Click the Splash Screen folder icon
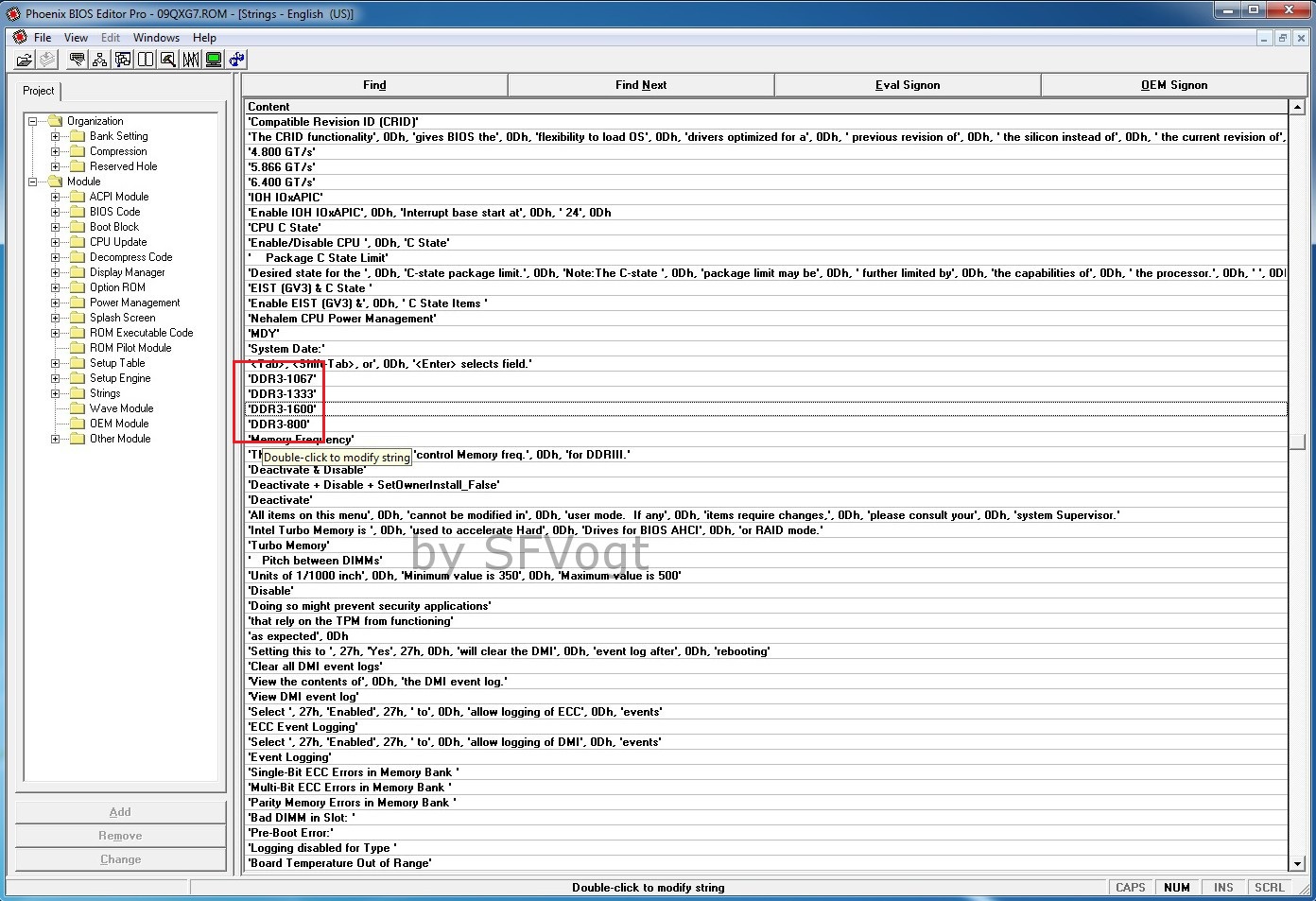Screen dimensions: 1316x901 [x=78, y=318]
